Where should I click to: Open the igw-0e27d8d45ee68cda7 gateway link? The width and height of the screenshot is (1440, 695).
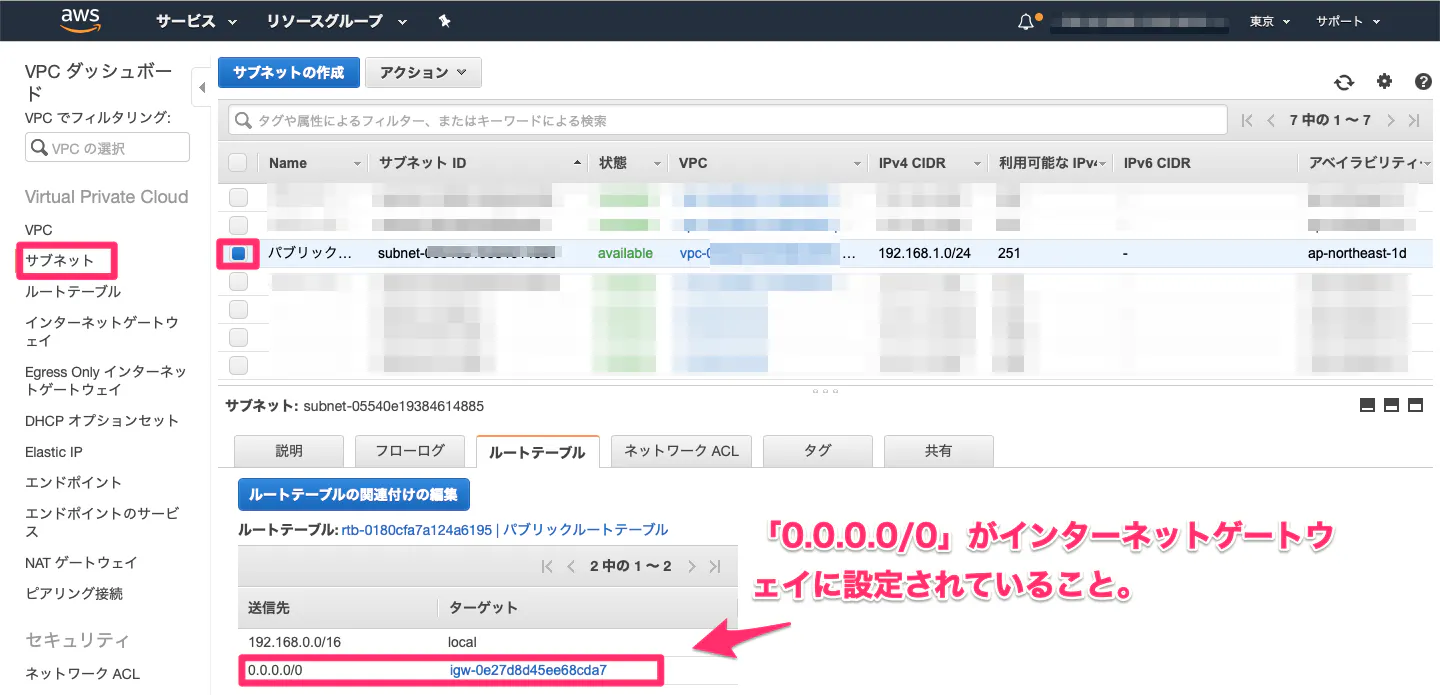(x=527, y=670)
